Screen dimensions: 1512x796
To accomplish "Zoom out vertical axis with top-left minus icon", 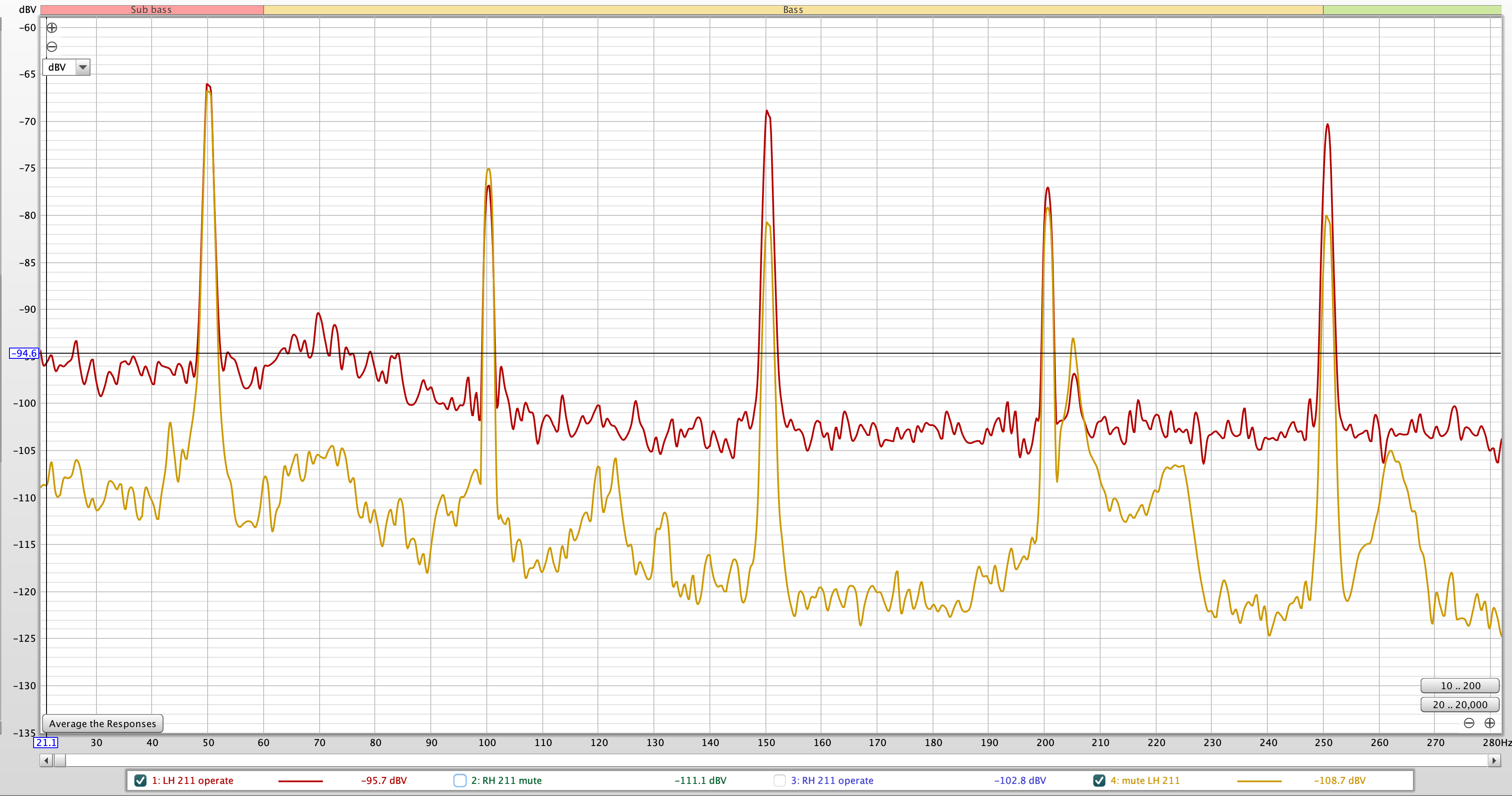I will click(52, 47).
